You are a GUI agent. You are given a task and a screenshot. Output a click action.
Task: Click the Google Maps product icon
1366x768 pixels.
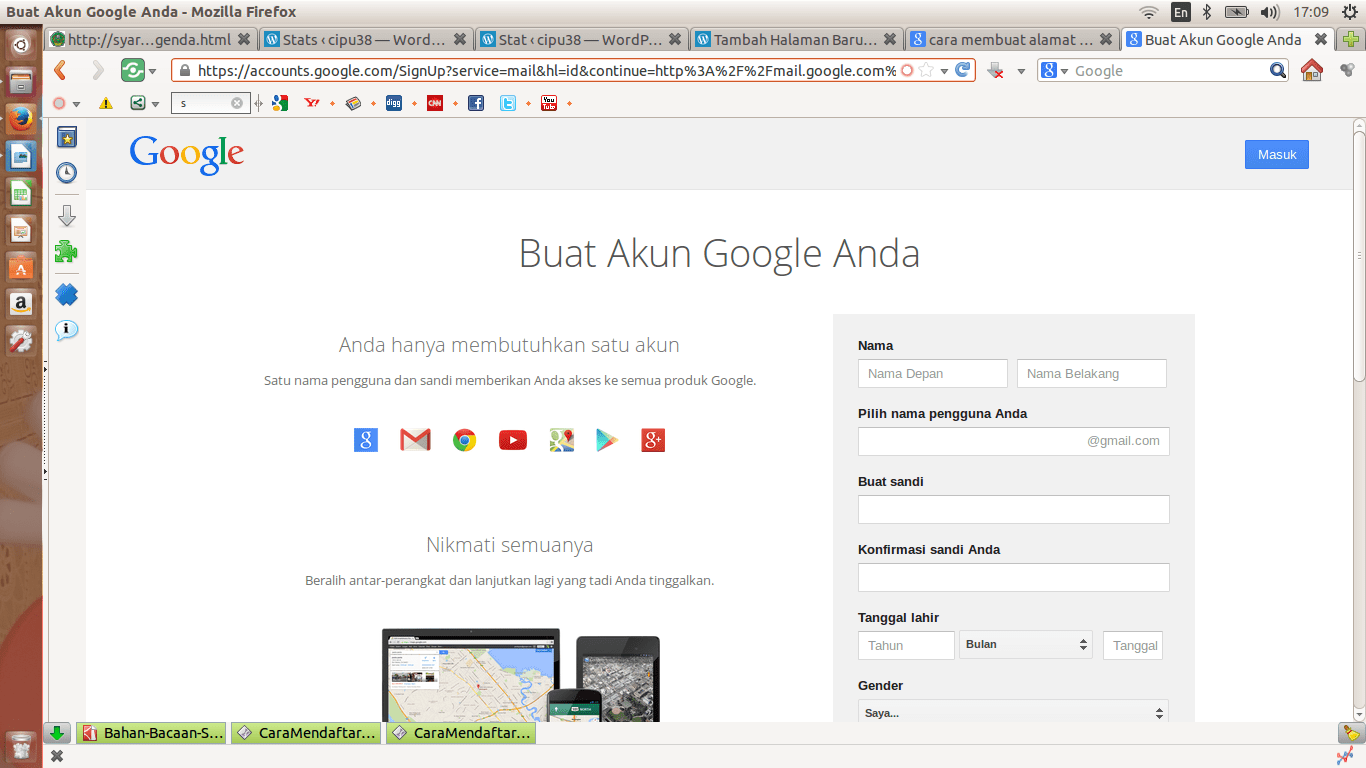click(561, 440)
